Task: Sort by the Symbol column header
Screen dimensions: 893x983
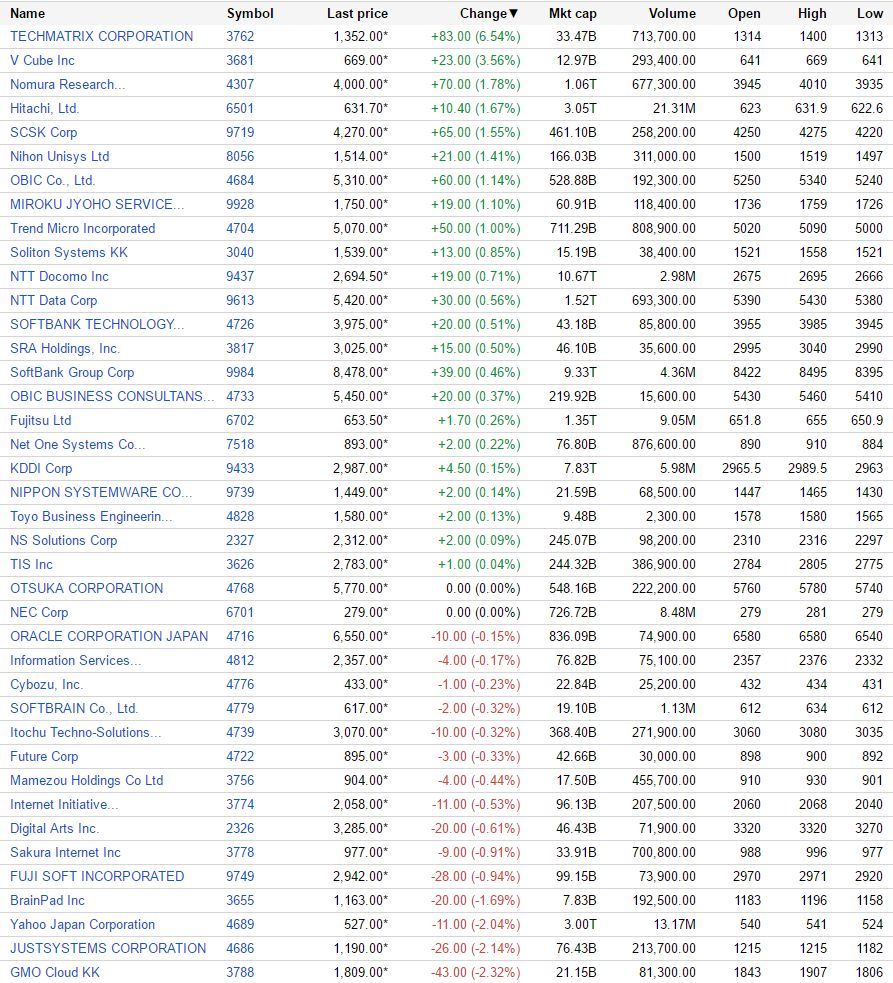Action: point(250,13)
